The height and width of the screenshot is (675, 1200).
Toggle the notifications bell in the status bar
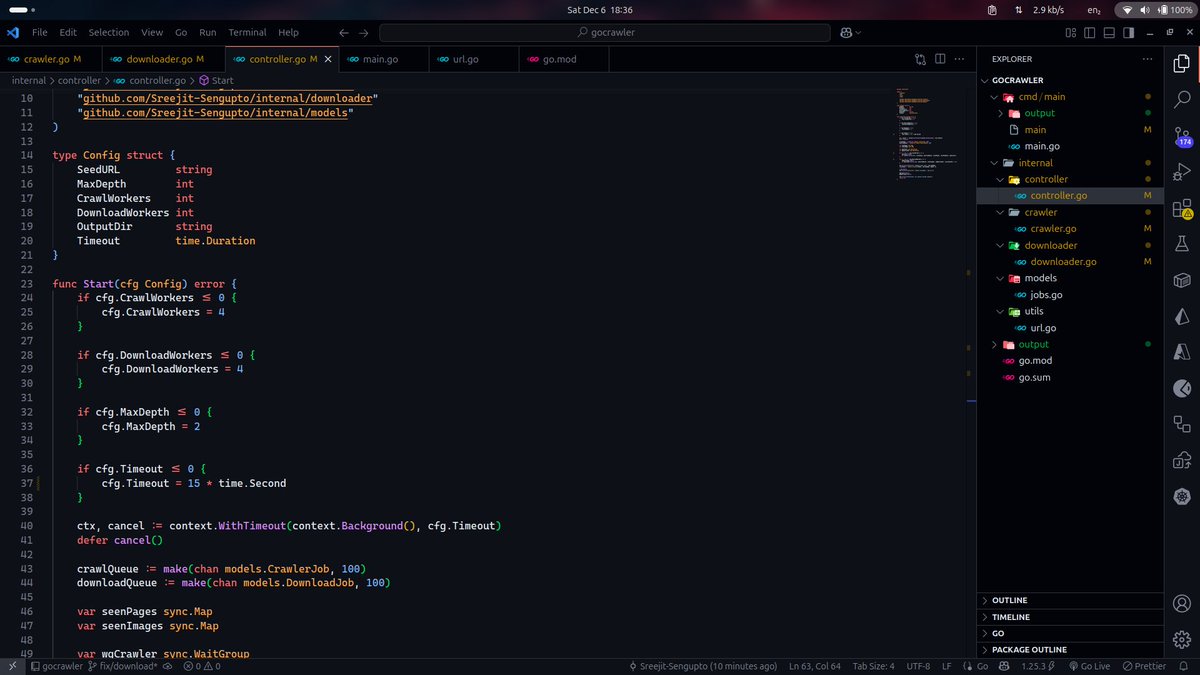[x=1183, y=665]
